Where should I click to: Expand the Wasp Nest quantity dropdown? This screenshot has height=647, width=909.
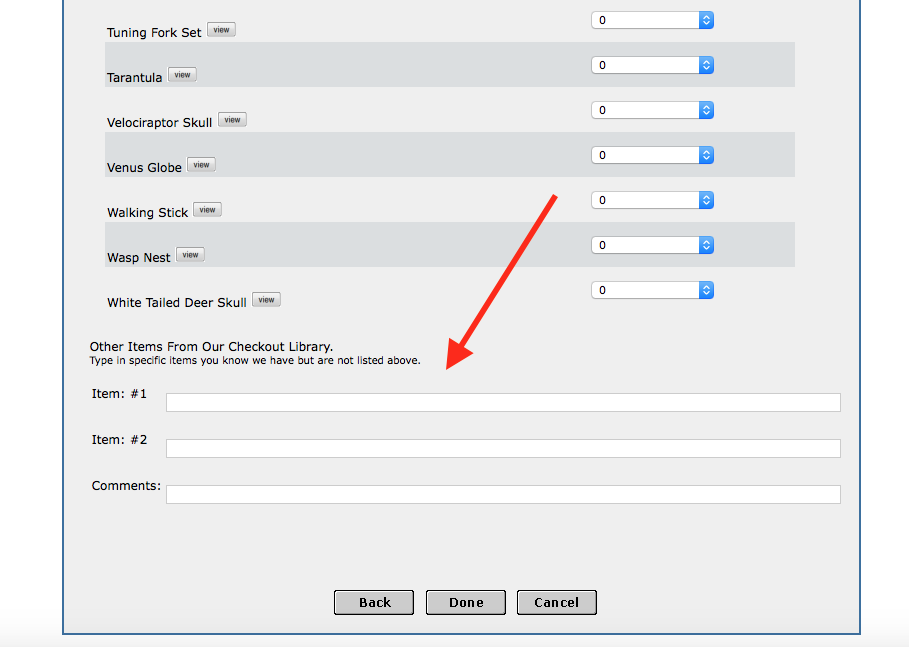[652, 245]
